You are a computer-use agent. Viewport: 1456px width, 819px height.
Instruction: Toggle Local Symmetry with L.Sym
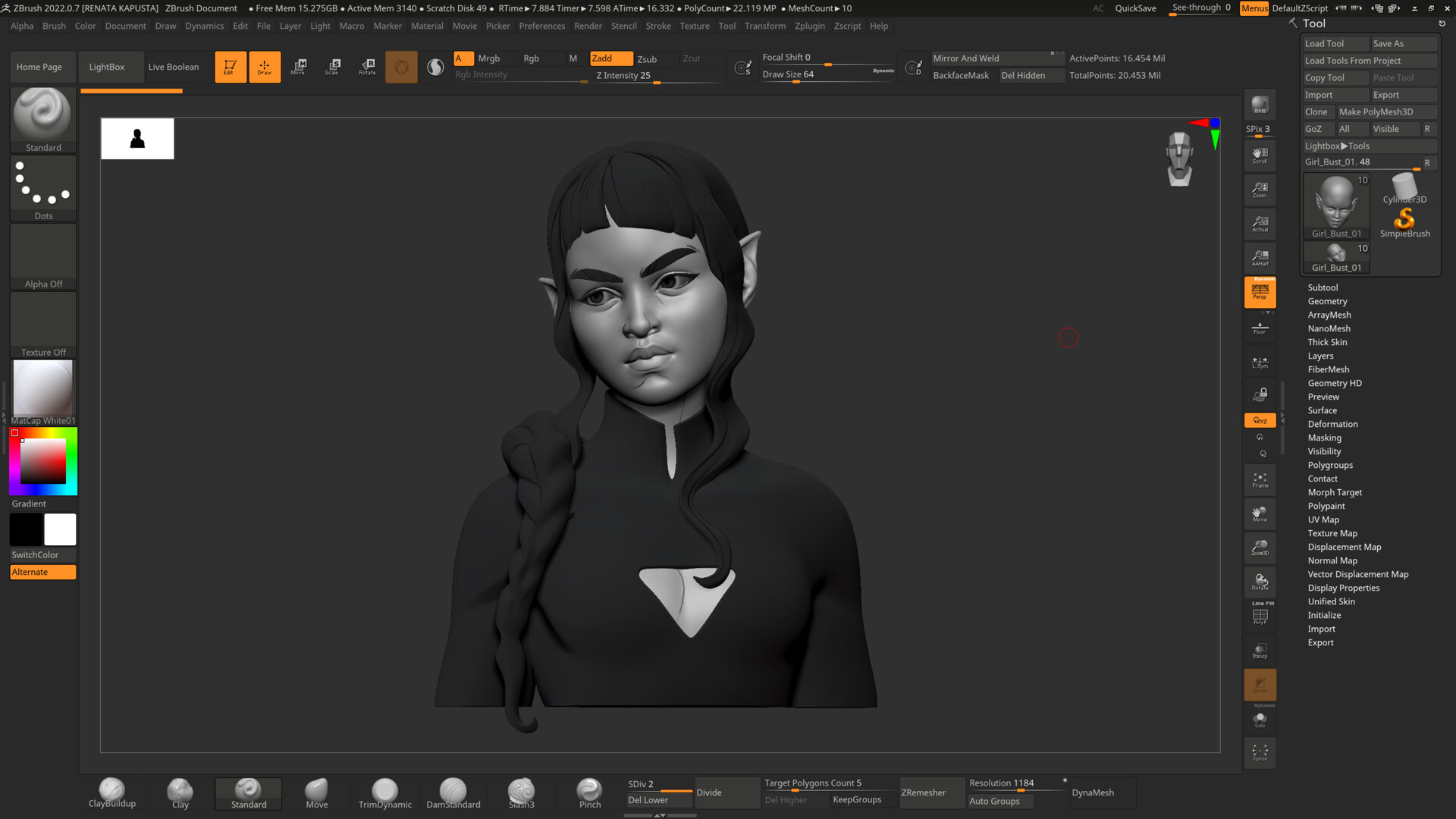[x=1260, y=362]
